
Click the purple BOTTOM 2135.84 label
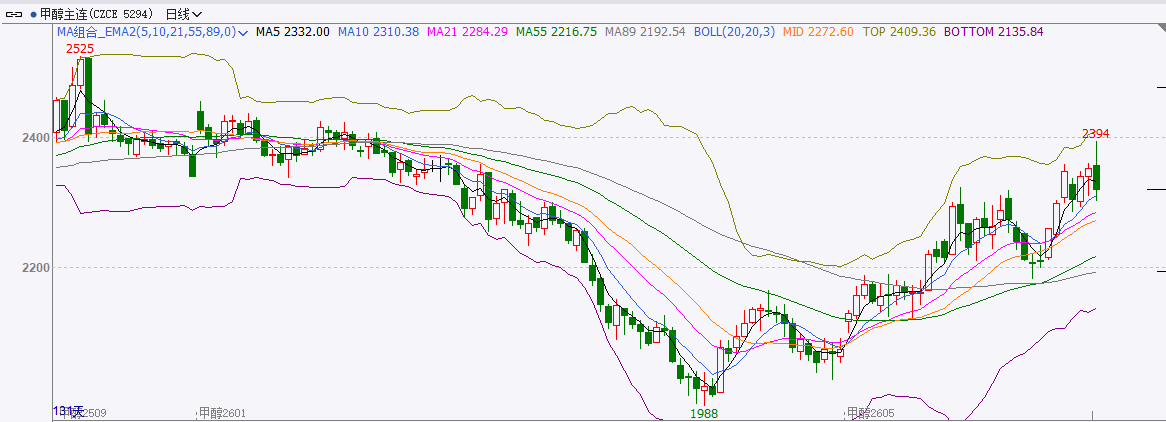tap(993, 32)
